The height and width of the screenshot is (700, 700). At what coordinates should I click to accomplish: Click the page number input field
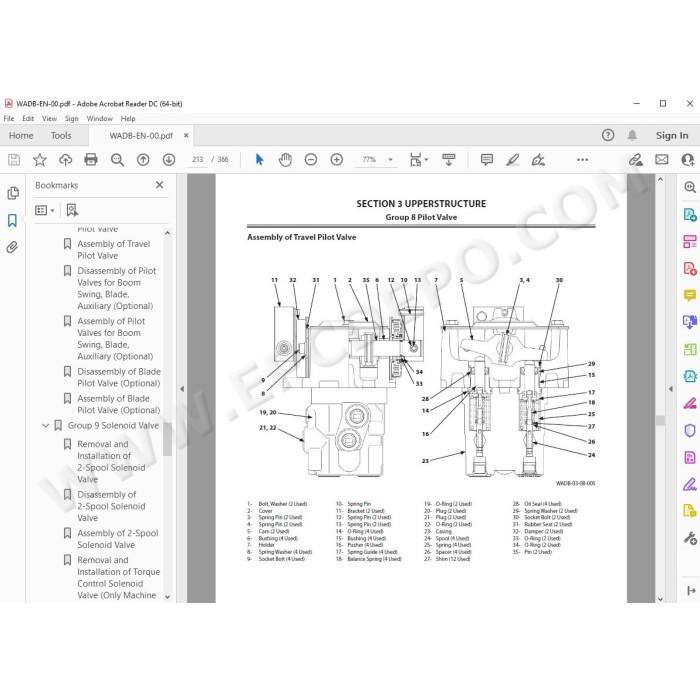point(197,159)
